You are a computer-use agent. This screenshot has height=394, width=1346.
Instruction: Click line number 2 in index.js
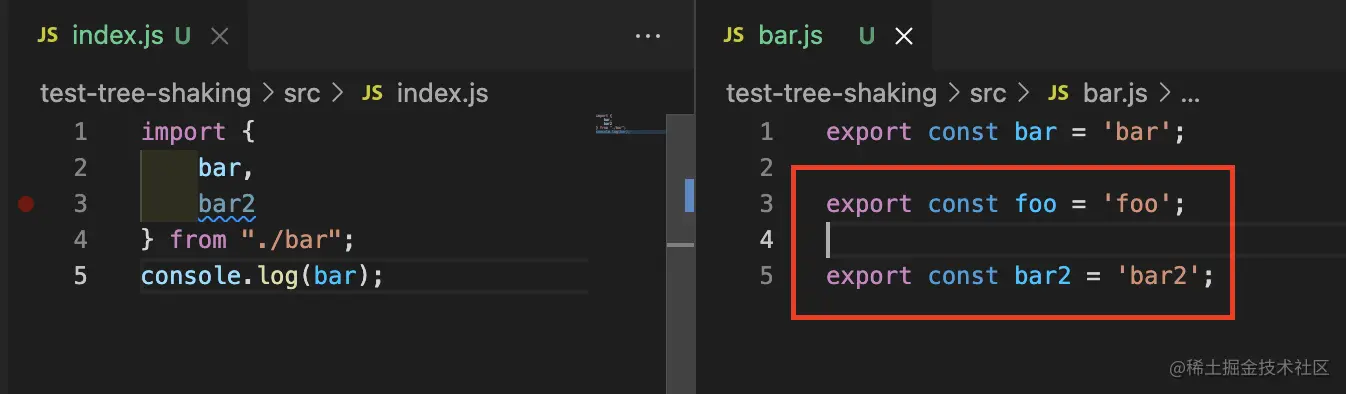(80, 168)
